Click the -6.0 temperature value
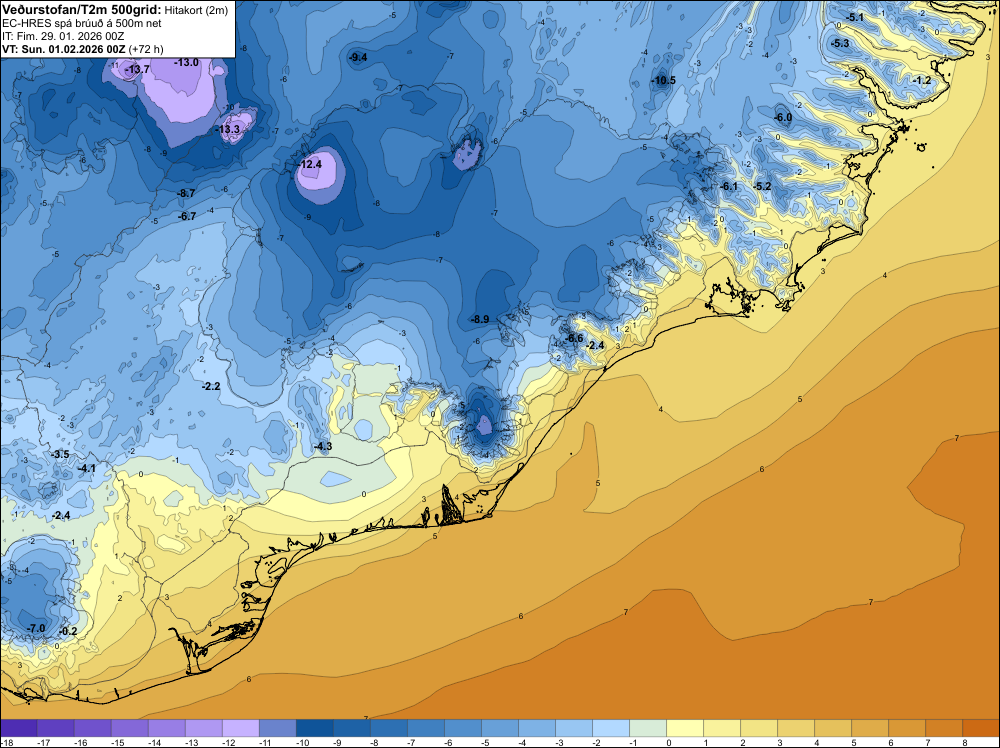The image size is (1000, 748). (x=783, y=118)
